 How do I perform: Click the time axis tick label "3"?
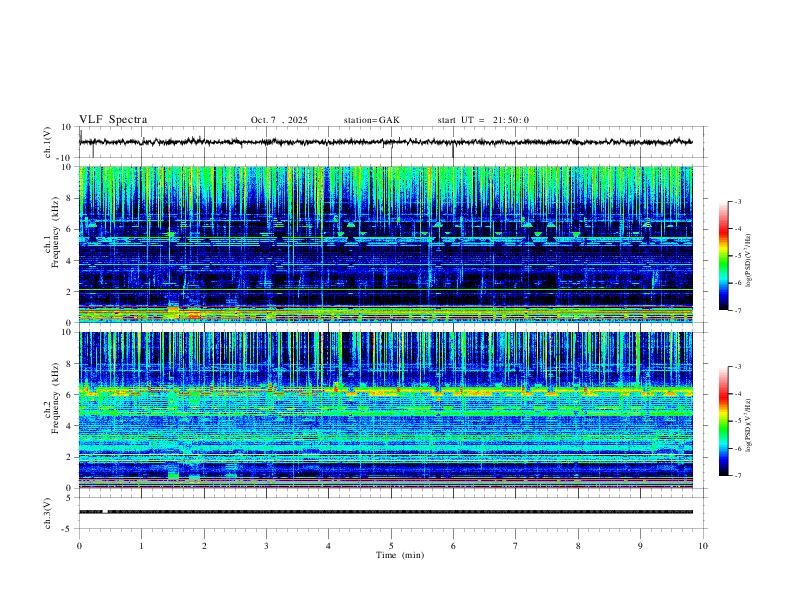point(267,546)
